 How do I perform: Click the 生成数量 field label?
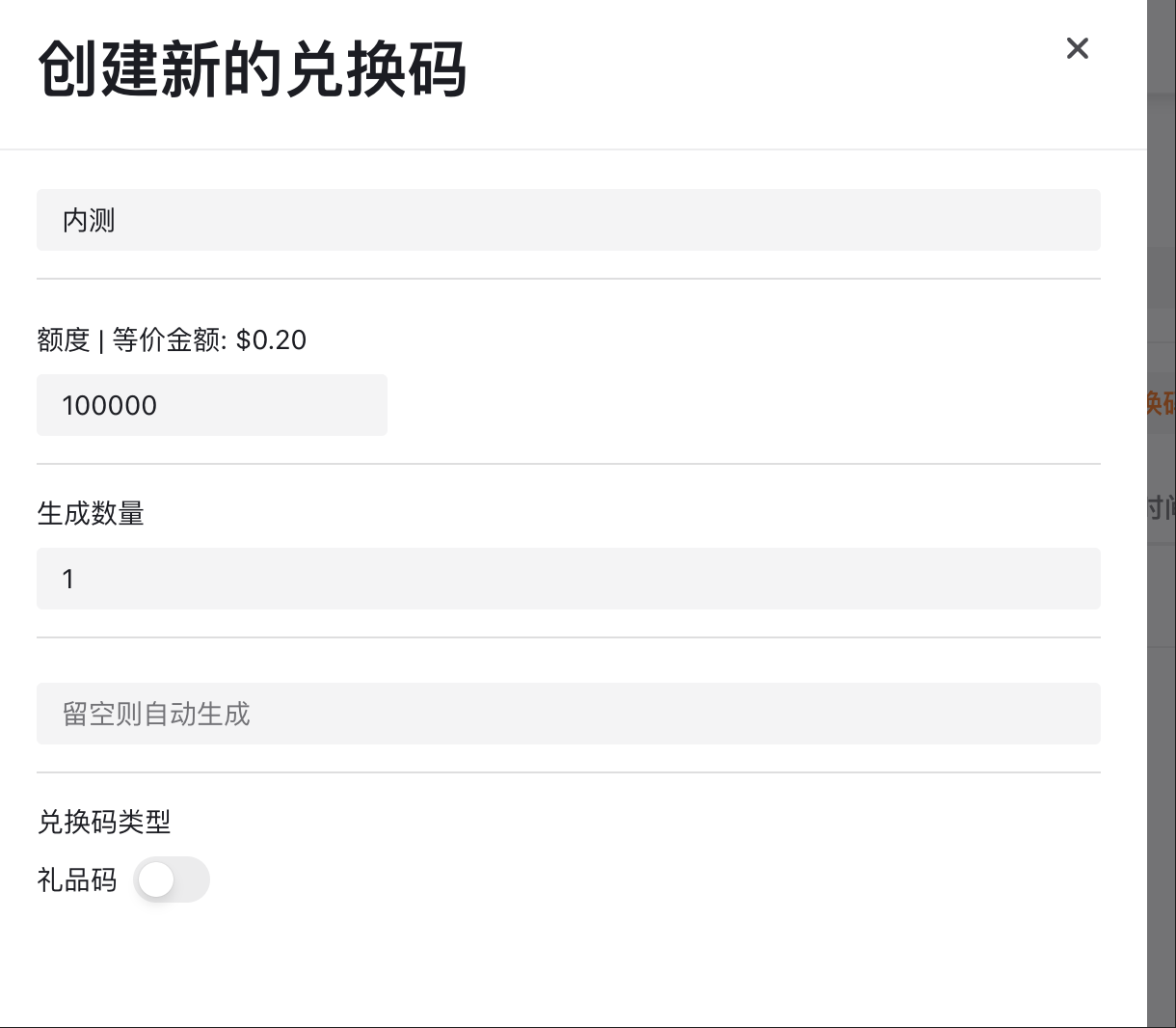click(x=91, y=513)
